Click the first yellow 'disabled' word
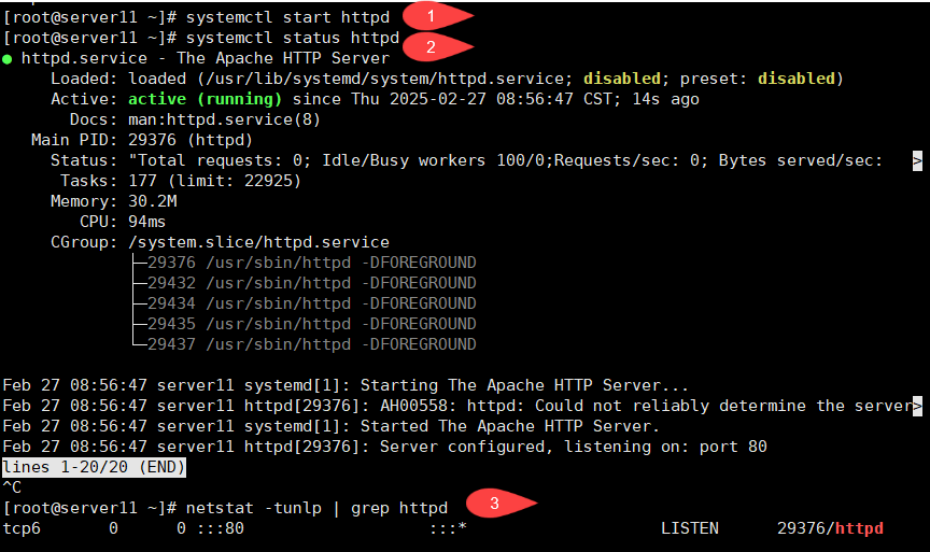This screenshot has width=930, height=553. (x=622, y=78)
